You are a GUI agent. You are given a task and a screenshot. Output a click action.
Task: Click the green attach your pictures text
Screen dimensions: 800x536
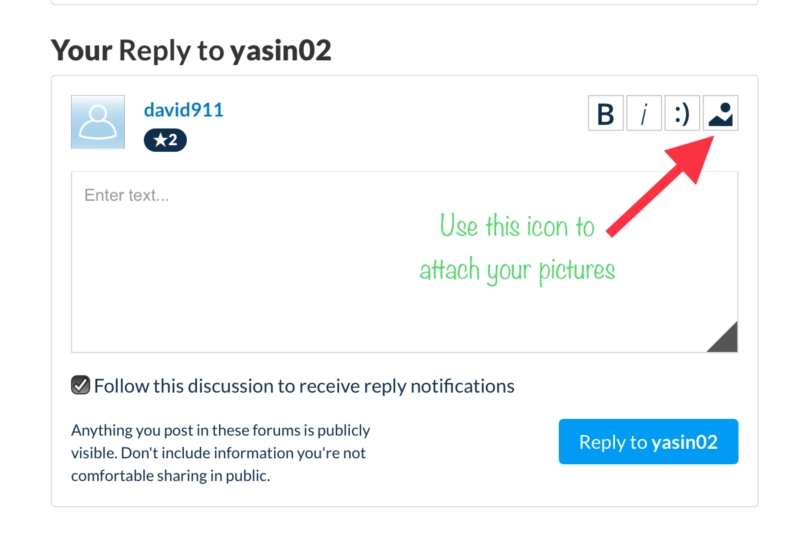pos(517,270)
